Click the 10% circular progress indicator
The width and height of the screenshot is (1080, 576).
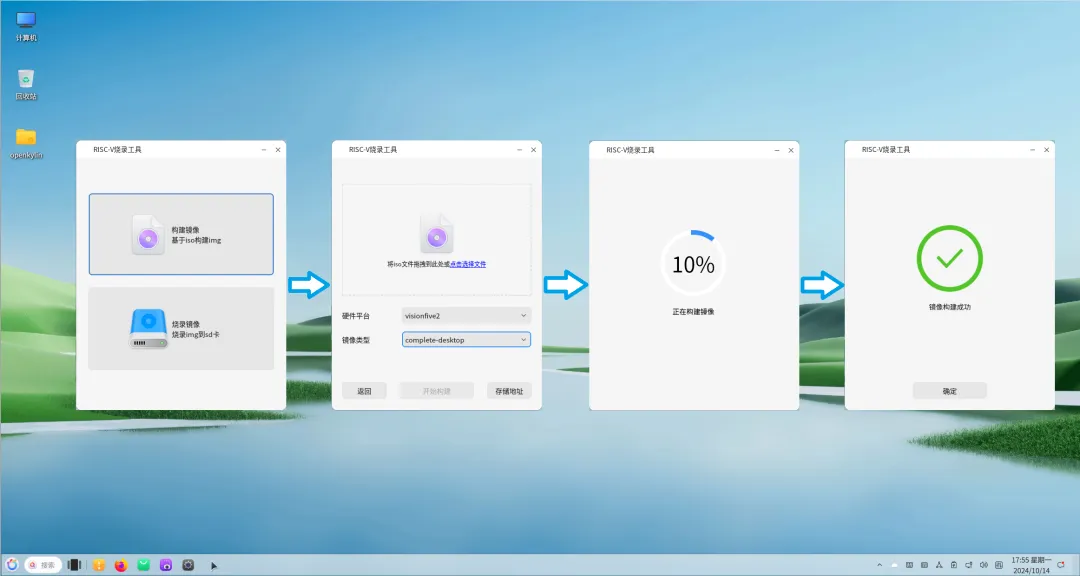[x=693, y=265]
